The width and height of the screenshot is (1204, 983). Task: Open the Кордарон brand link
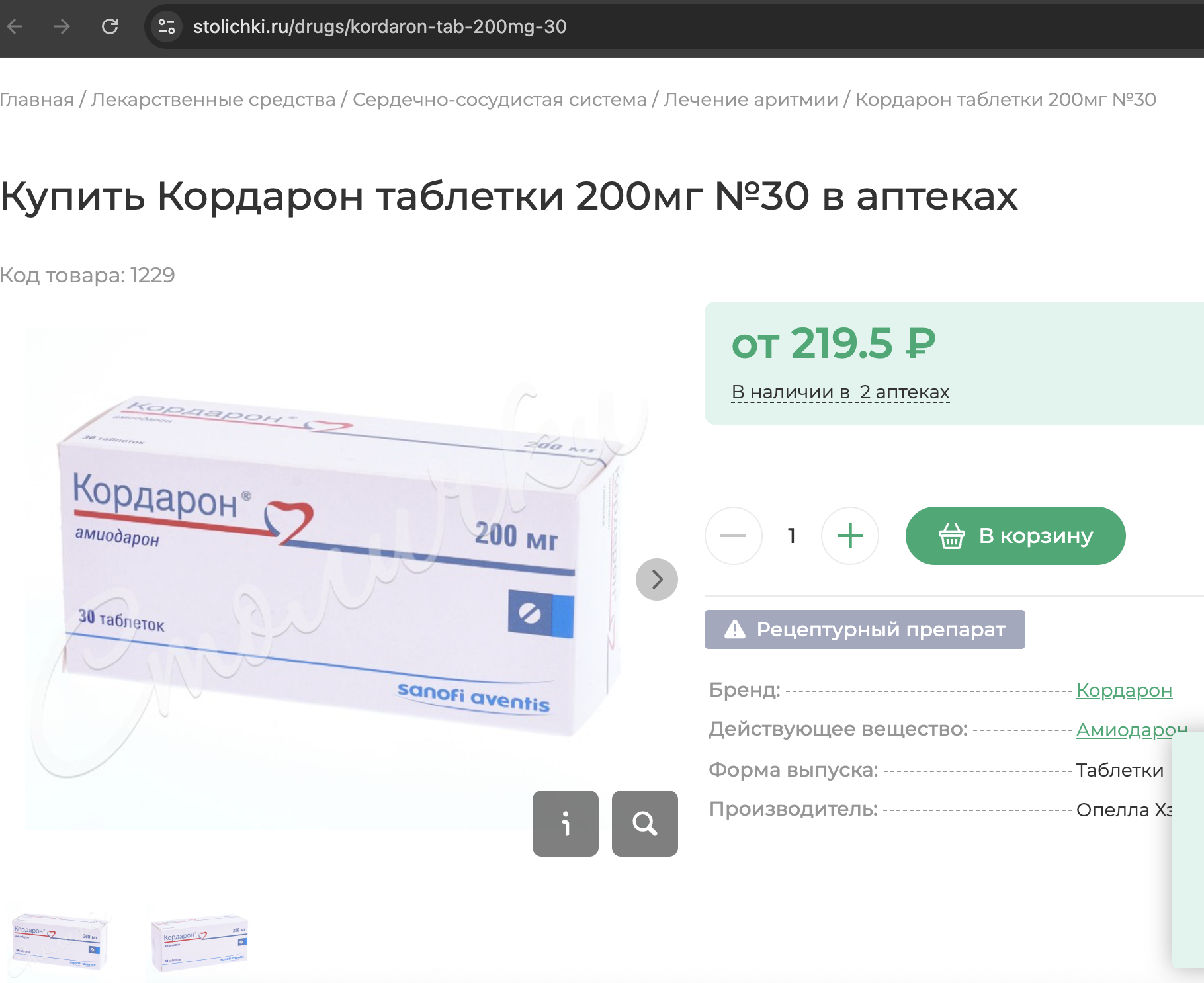[x=1124, y=690]
